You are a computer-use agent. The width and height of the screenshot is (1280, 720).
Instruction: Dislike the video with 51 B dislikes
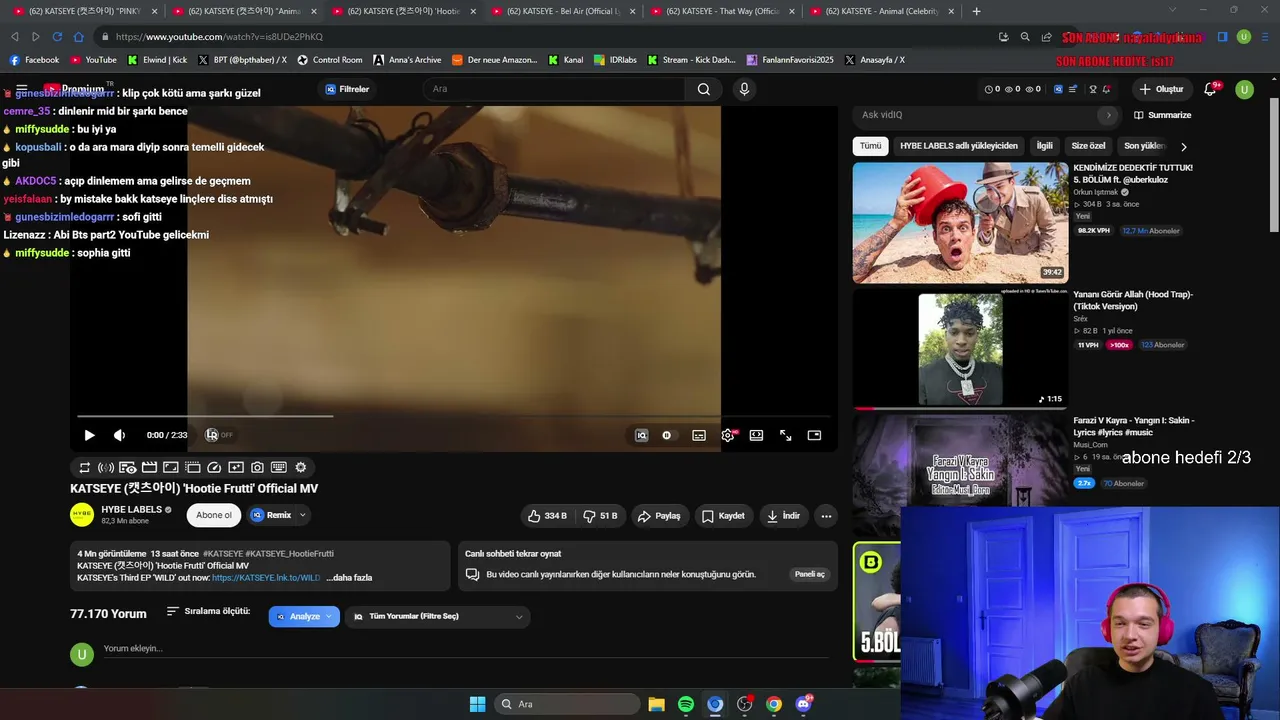(x=601, y=516)
